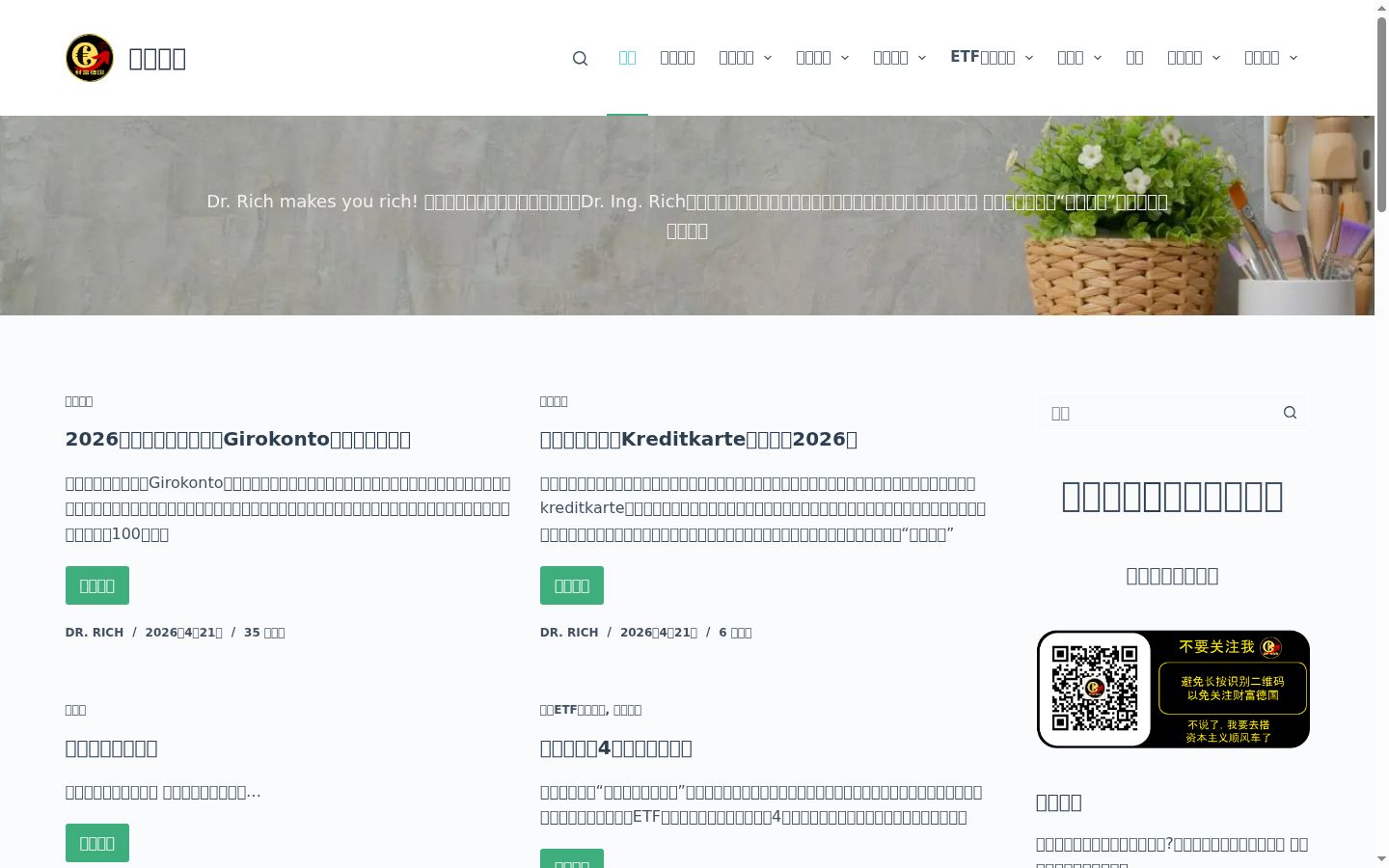
Task: Open the 35 comments link
Action: click(264, 633)
